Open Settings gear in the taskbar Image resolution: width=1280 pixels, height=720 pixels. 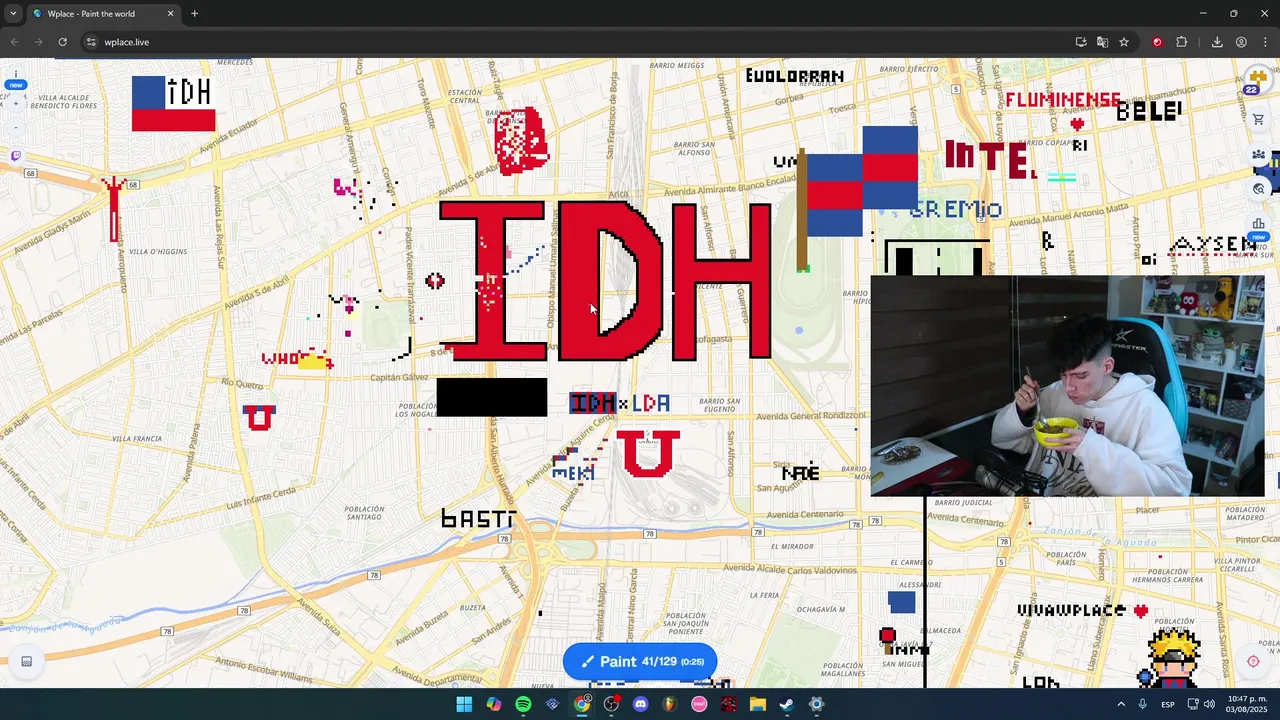tap(816, 704)
